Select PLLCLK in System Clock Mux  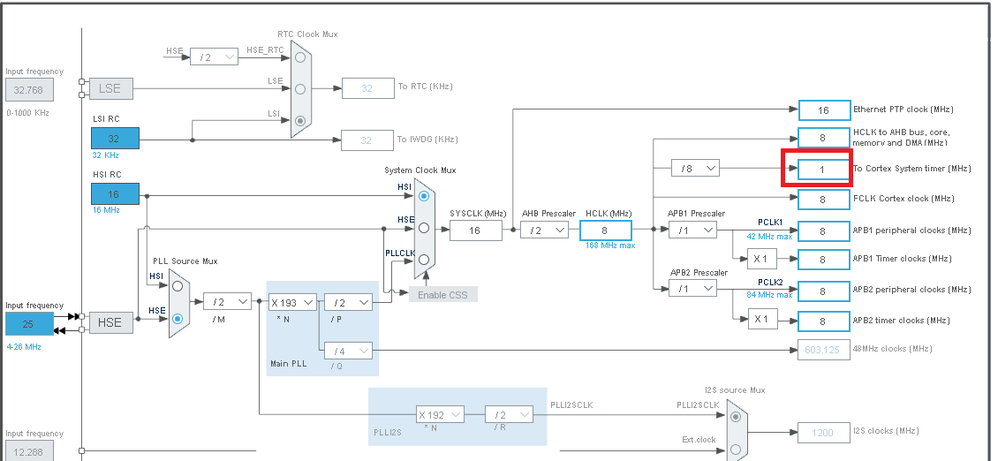pos(424,259)
